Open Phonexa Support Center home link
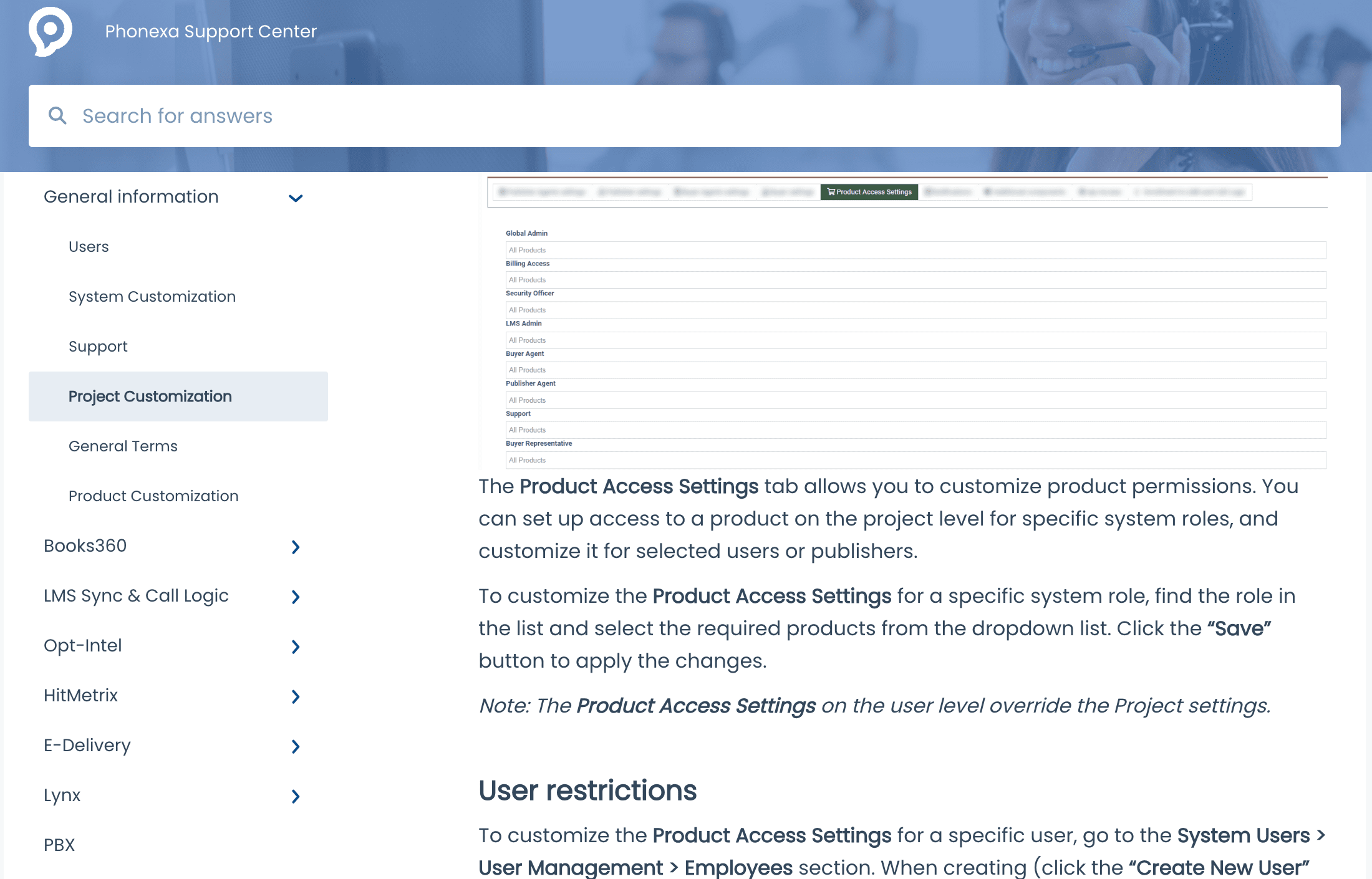The image size is (1372, 879). click(x=211, y=31)
